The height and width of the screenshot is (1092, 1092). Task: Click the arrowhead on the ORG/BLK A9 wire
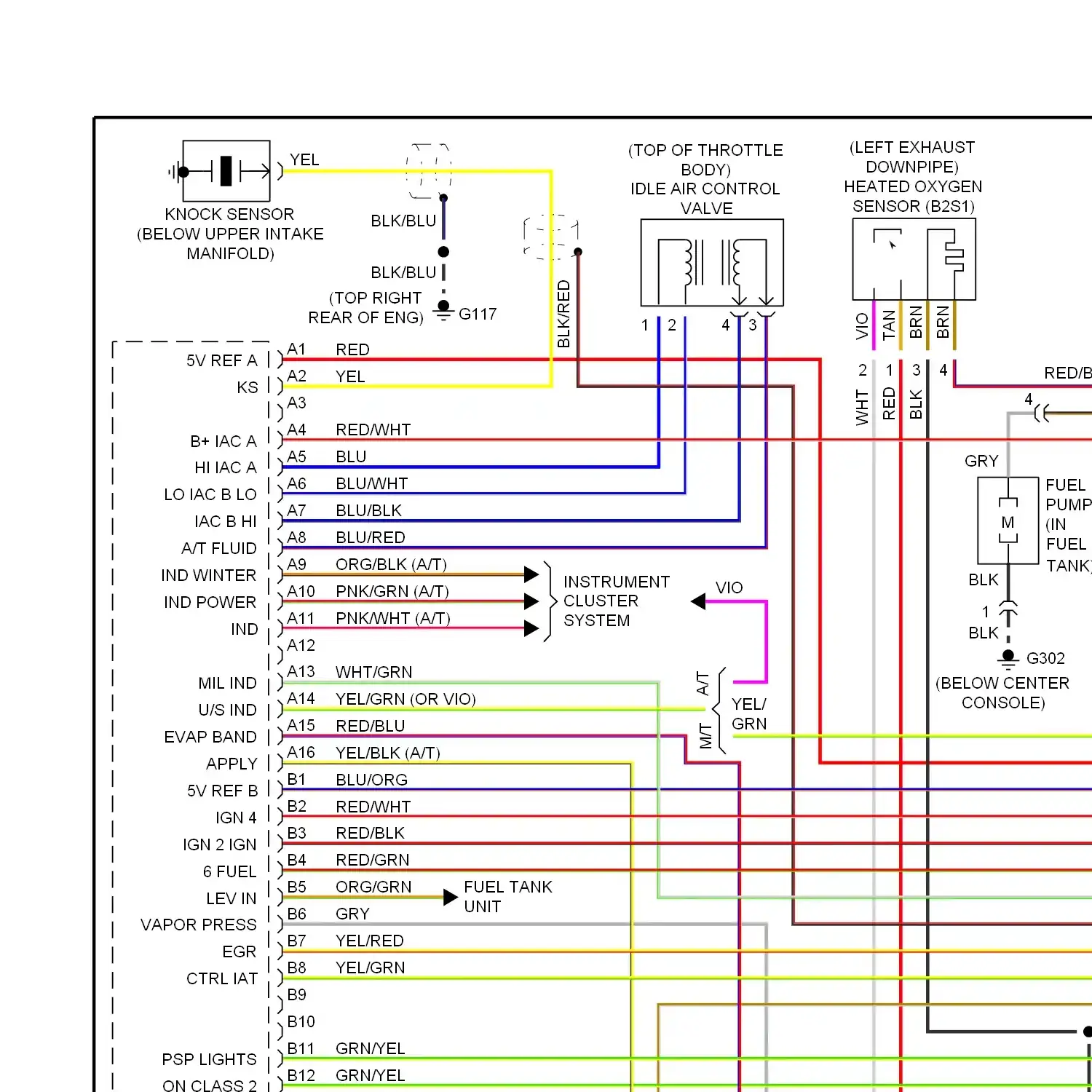(x=531, y=574)
